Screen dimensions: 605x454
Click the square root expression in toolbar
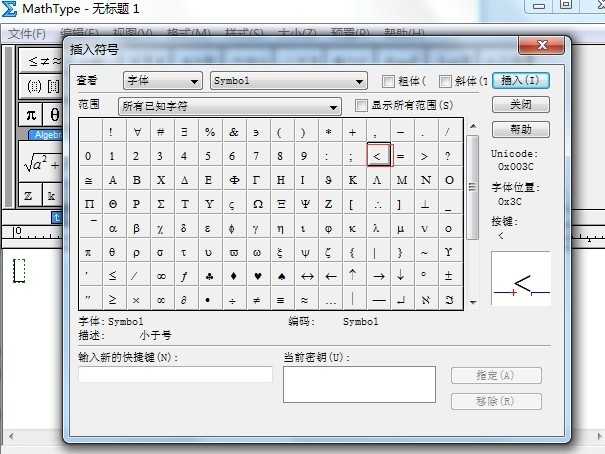pyautogui.click(x=42, y=164)
